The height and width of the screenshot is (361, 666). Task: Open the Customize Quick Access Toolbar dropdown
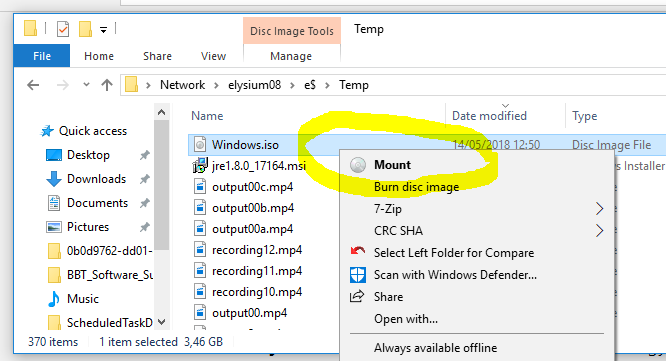point(103,30)
